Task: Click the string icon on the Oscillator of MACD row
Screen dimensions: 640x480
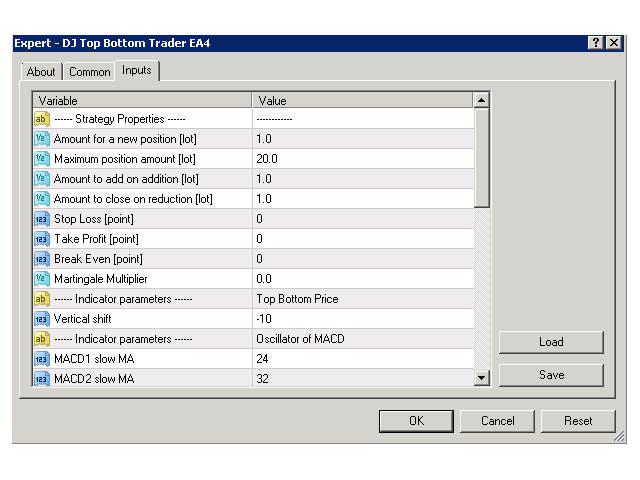Action: (x=42, y=339)
